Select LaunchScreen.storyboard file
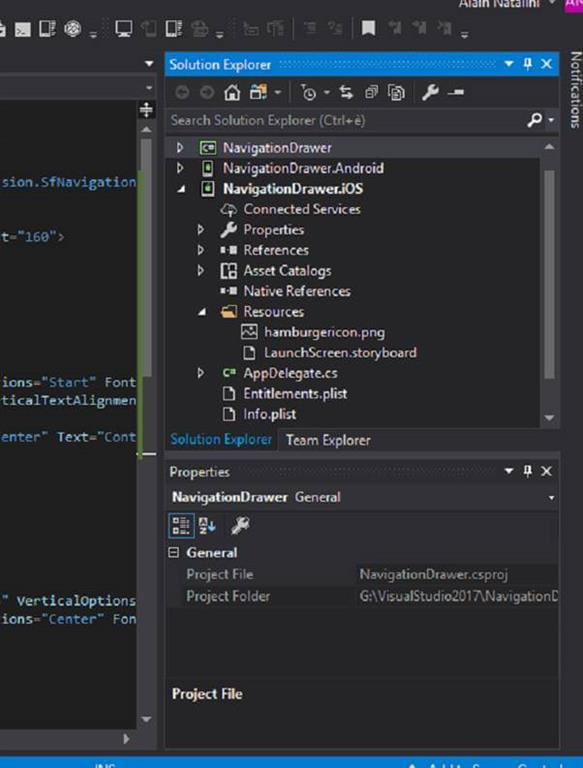 [340, 353]
